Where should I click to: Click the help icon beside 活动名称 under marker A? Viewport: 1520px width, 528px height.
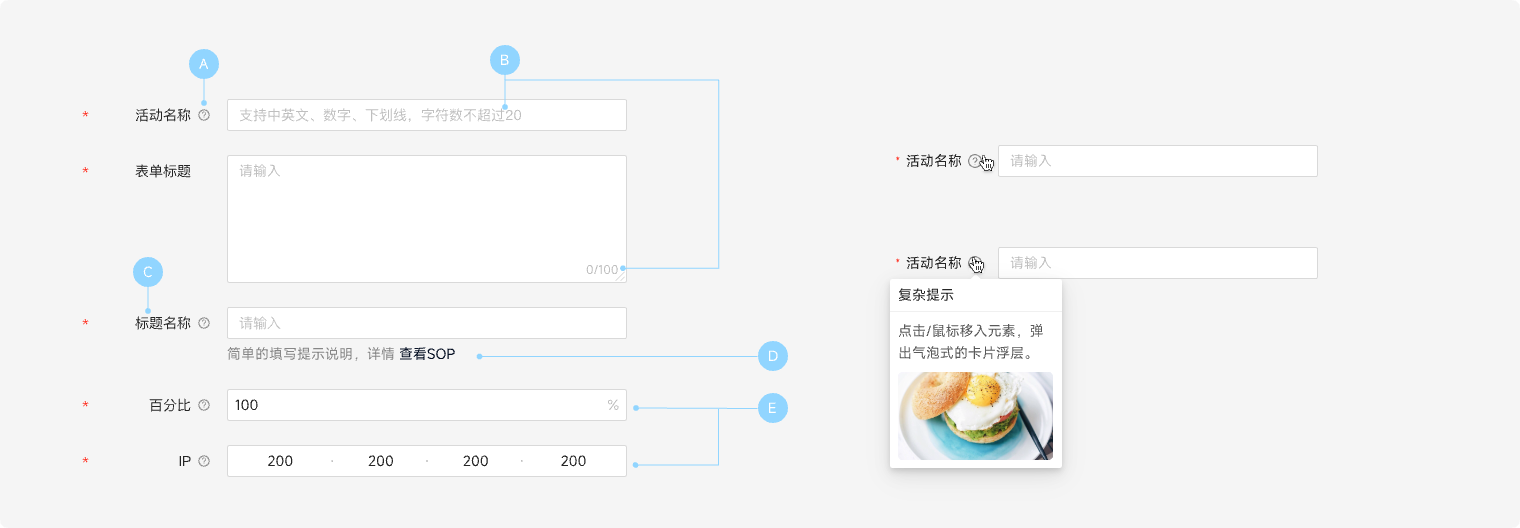(x=204, y=115)
